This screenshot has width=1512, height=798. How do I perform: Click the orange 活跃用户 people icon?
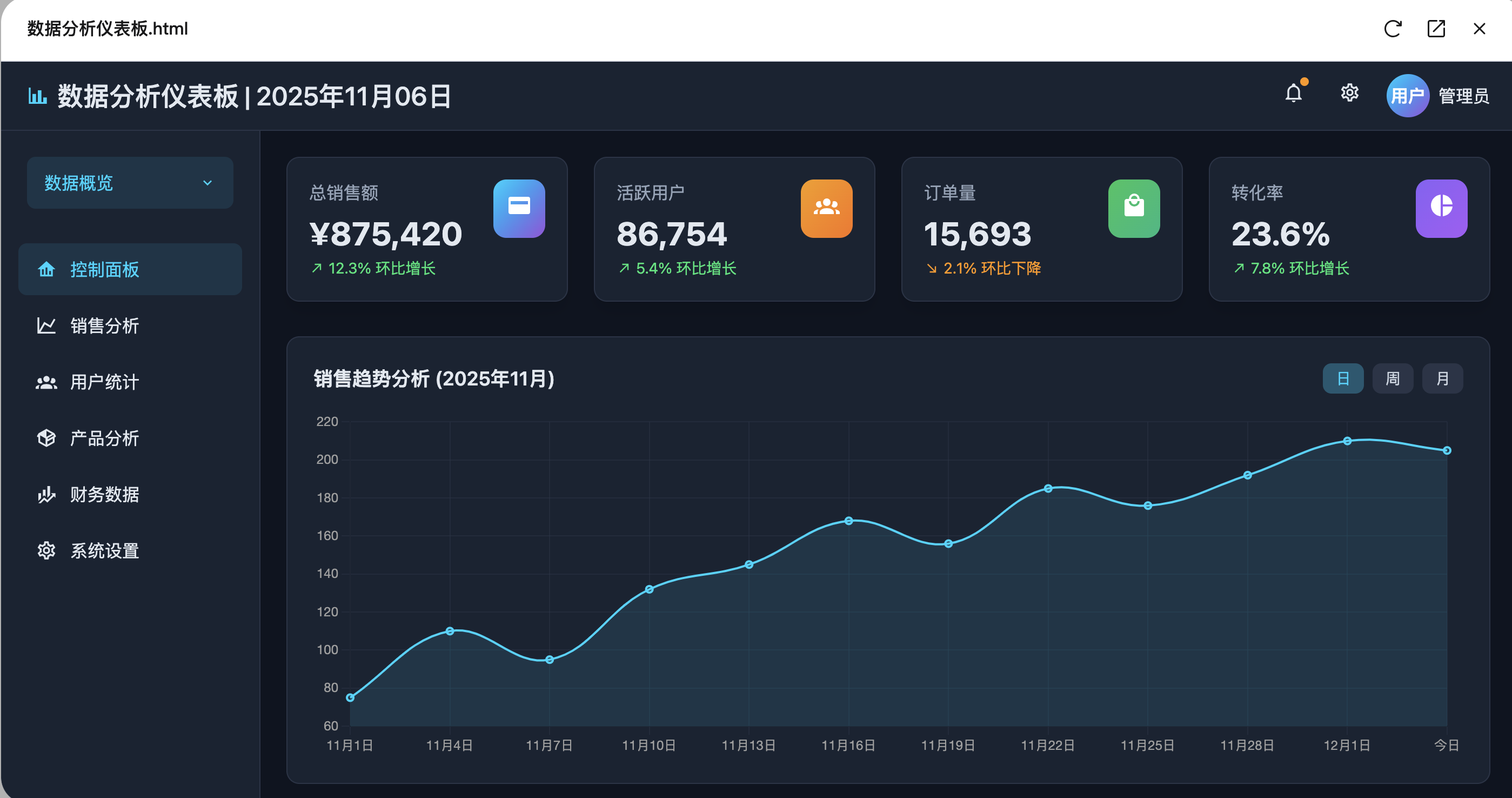826,209
